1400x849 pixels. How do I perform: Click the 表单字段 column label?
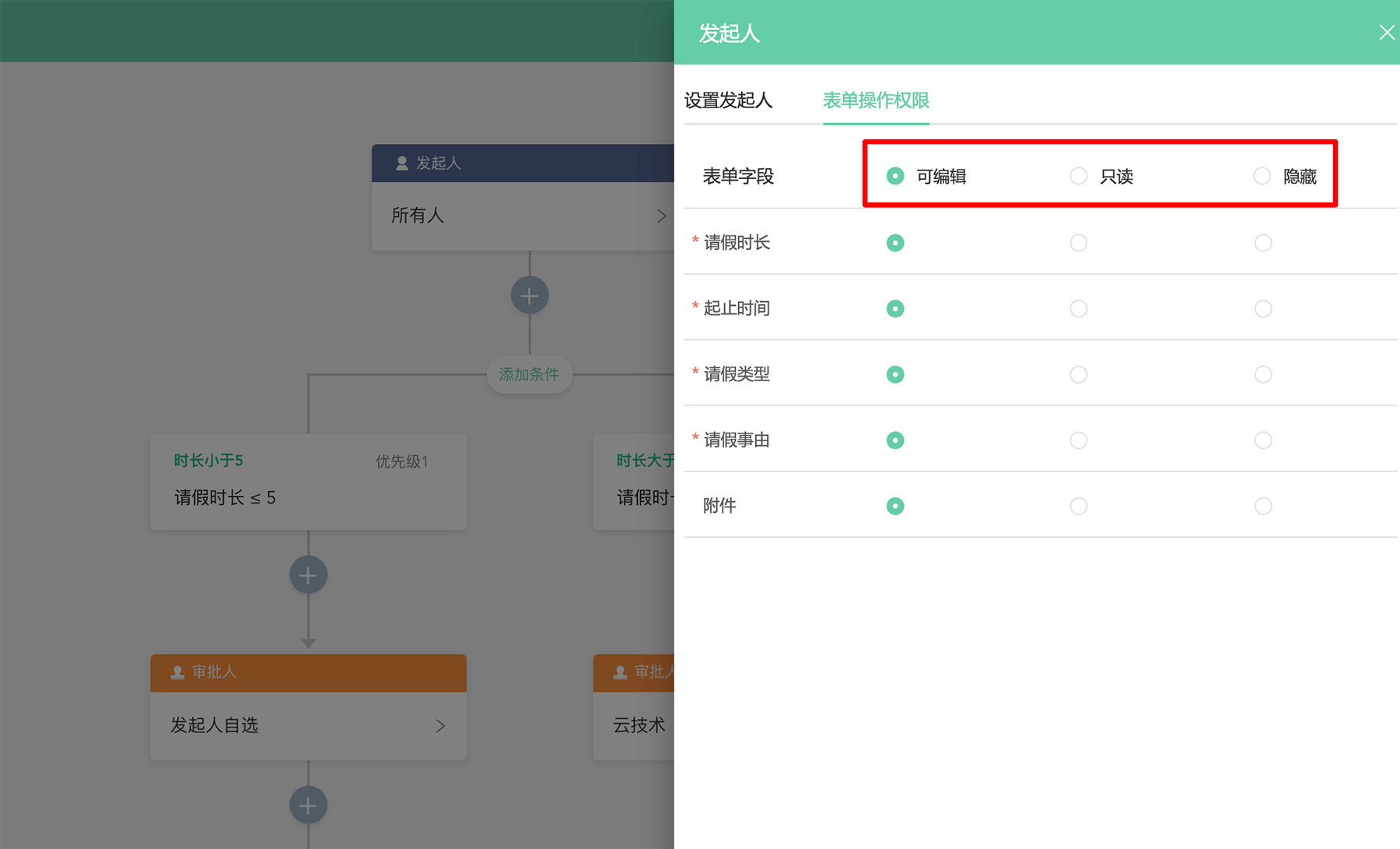click(x=738, y=177)
